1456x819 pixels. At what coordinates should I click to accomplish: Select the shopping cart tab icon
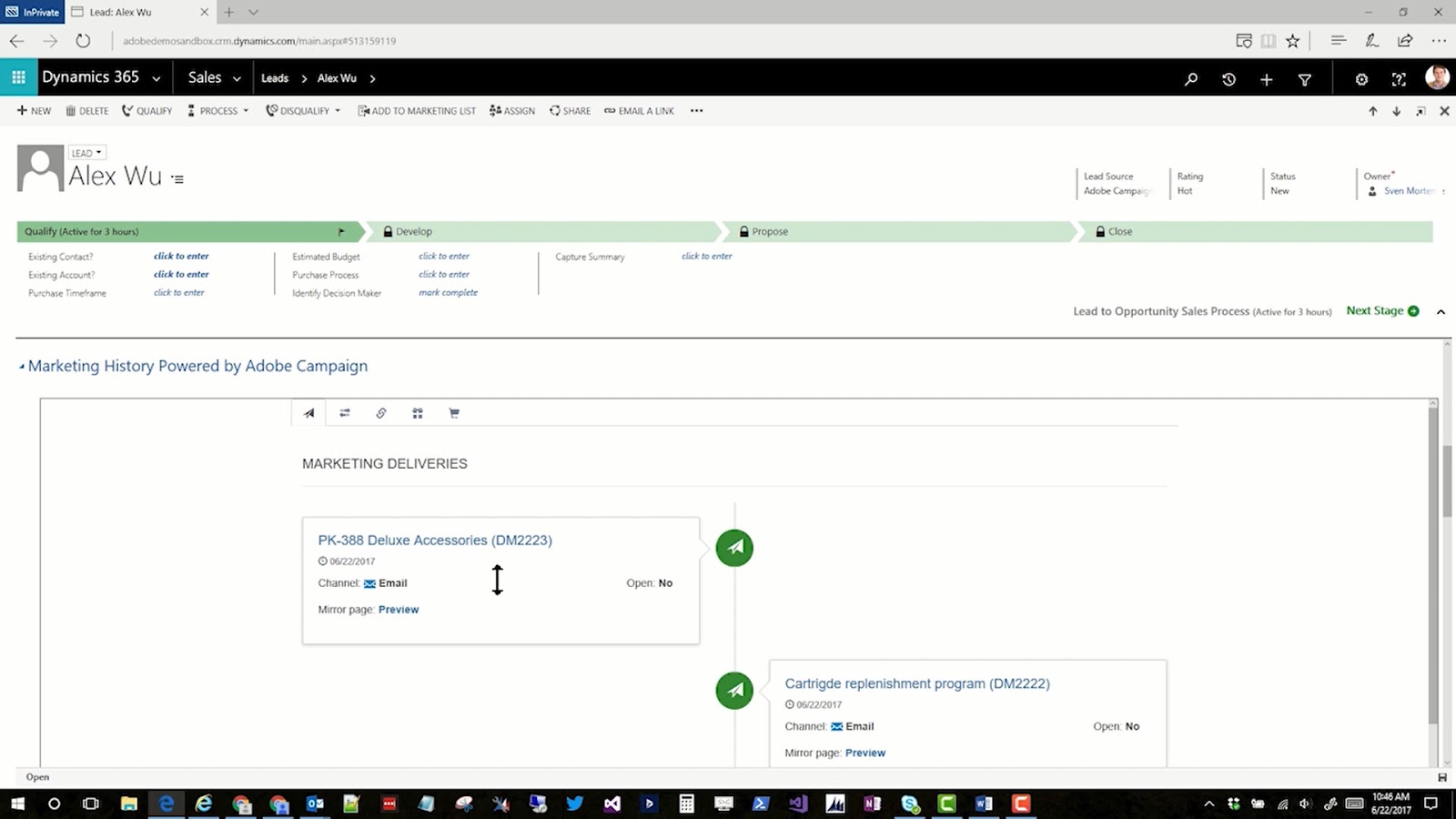(x=454, y=413)
